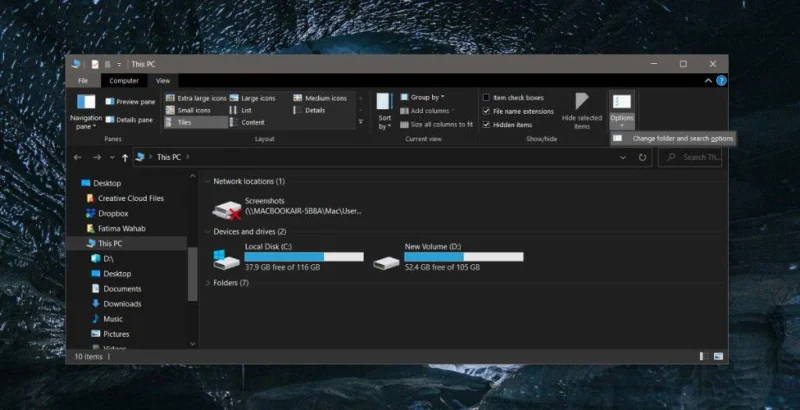800x410 pixels.
Task: Open address bar history dropdown
Action: coord(623,158)
